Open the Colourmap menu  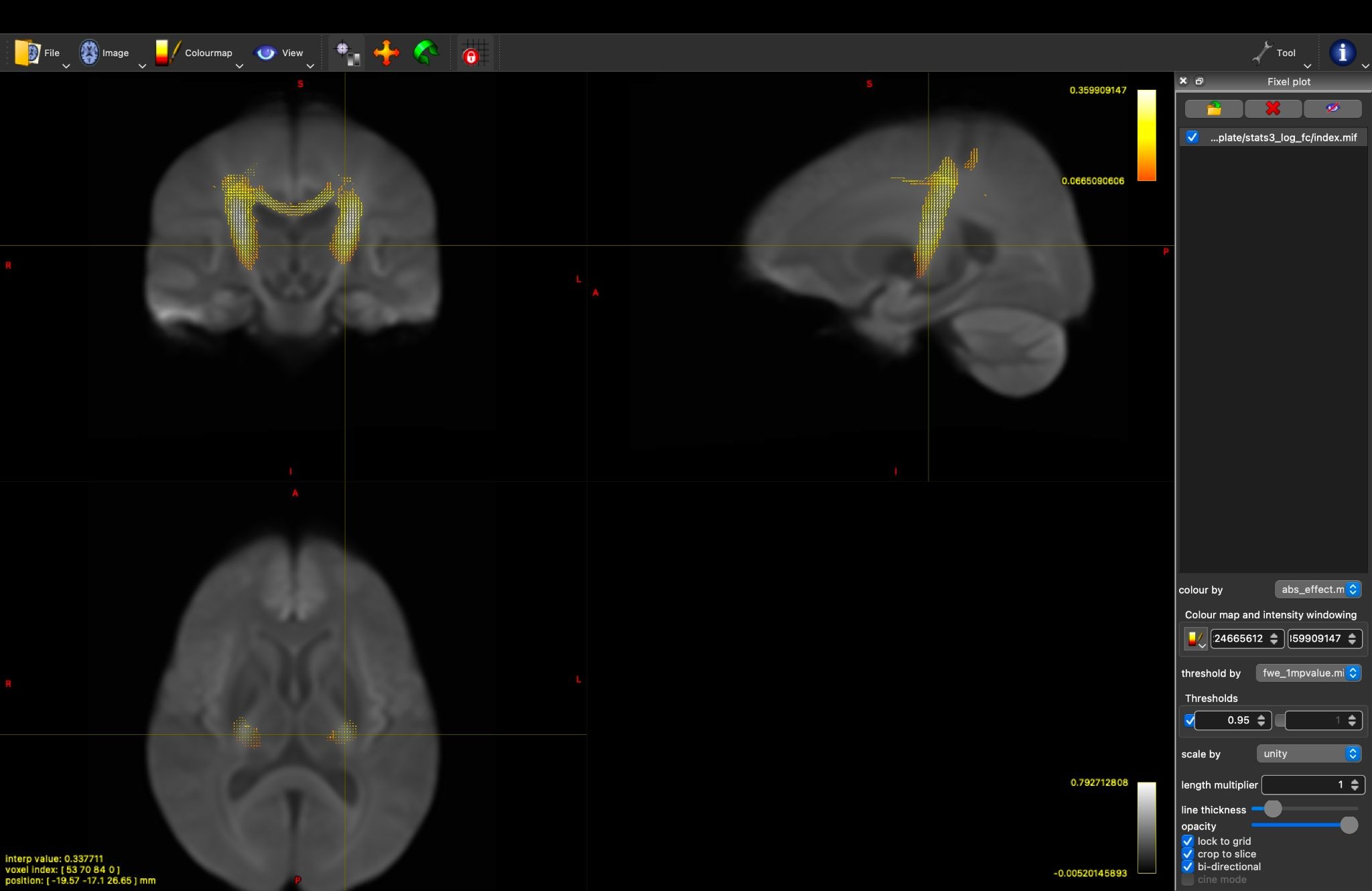(197, 53)
